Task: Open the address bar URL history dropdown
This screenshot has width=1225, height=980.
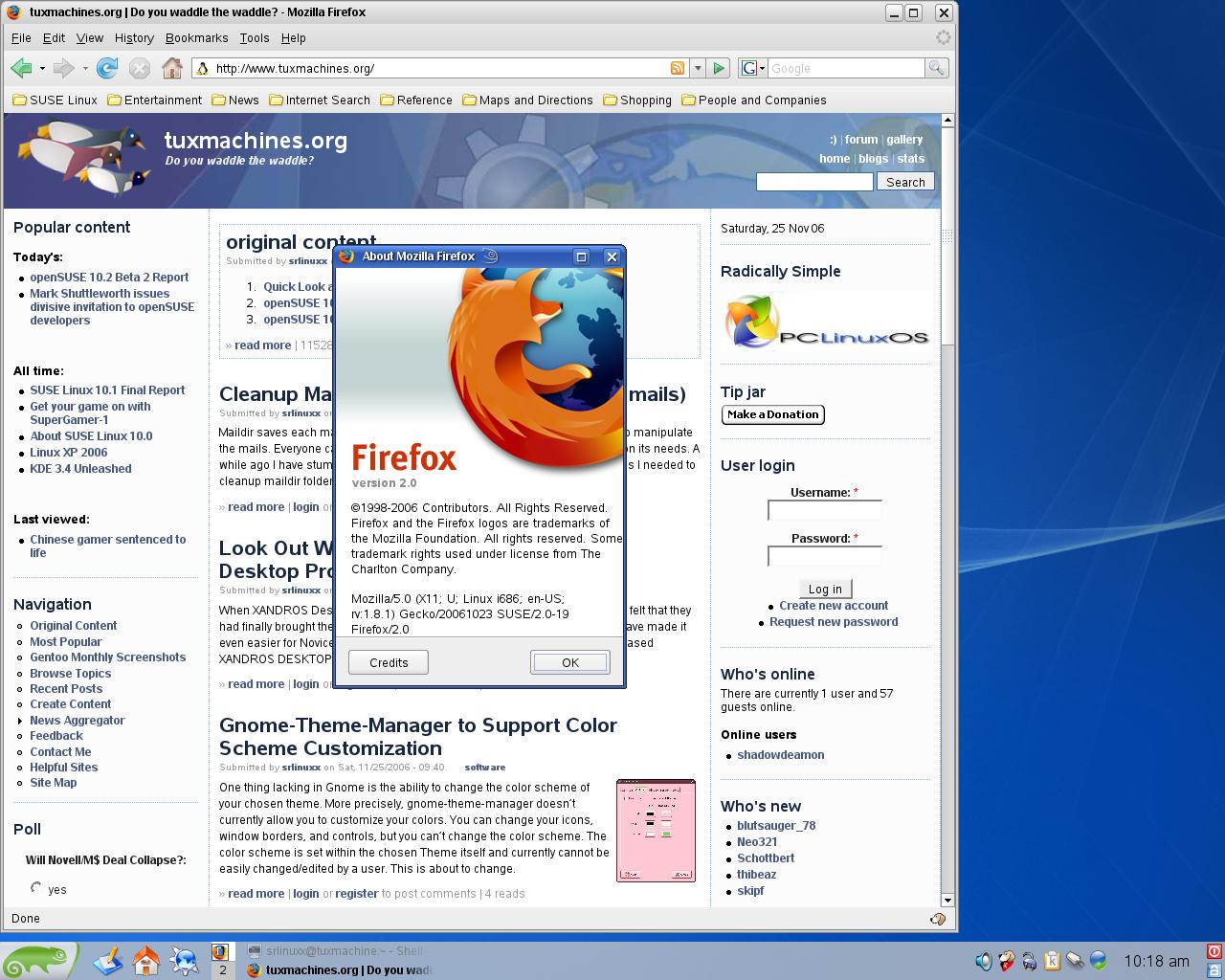Action: tap(698, 68)
